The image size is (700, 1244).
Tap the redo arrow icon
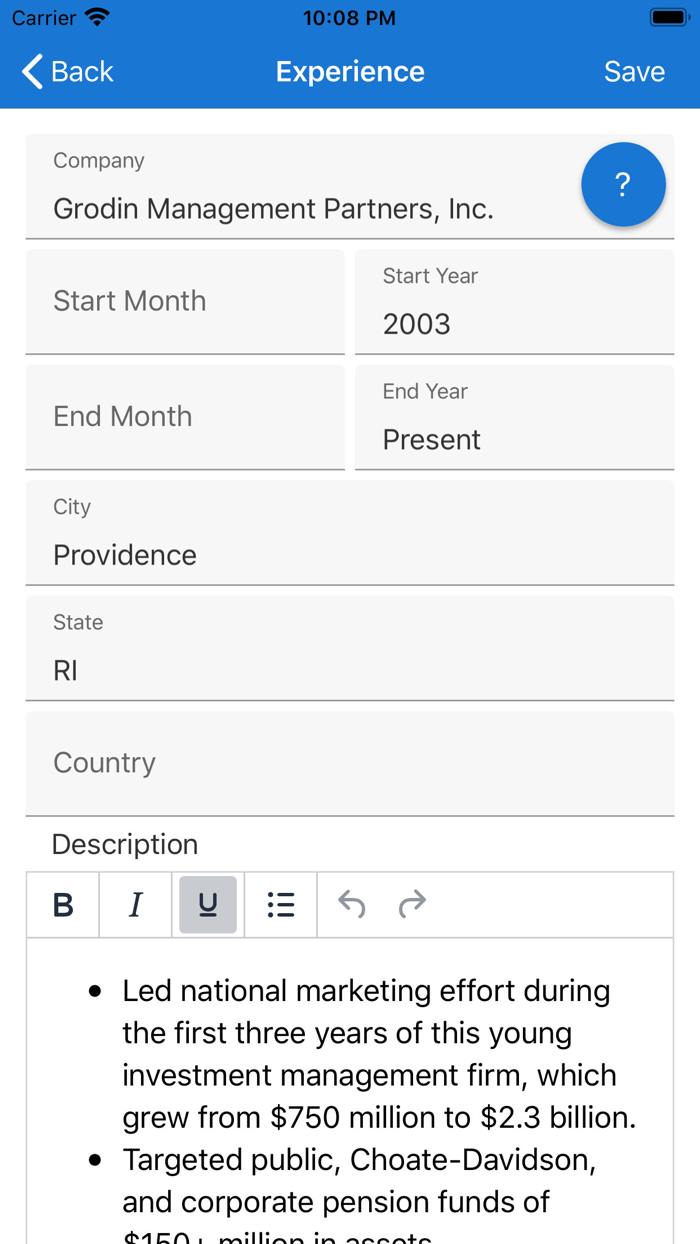pyautogui.click(x=412, y=904)
